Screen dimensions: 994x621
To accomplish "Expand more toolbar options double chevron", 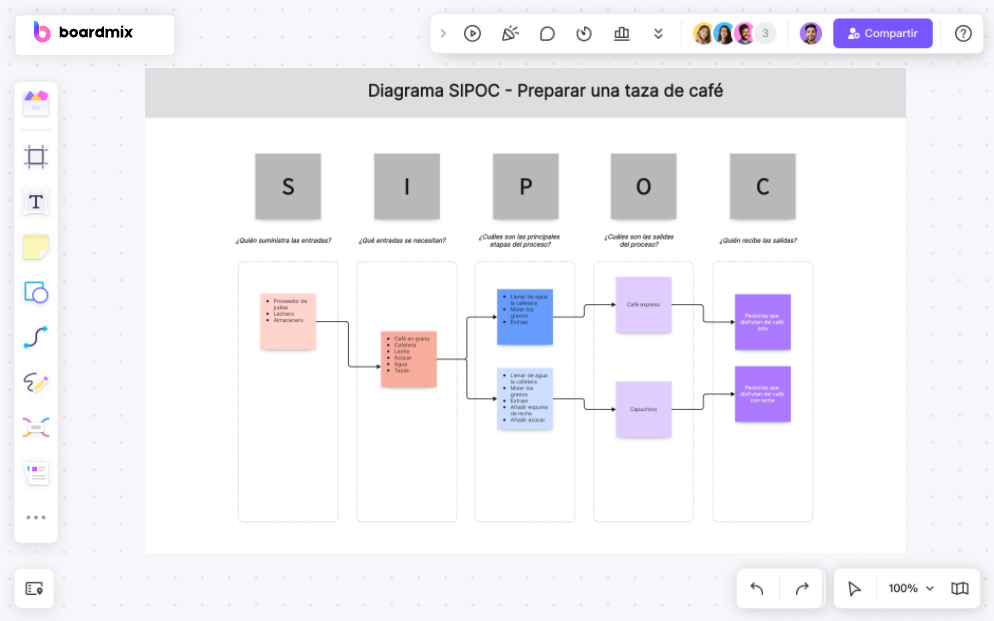I will (658, 34).
